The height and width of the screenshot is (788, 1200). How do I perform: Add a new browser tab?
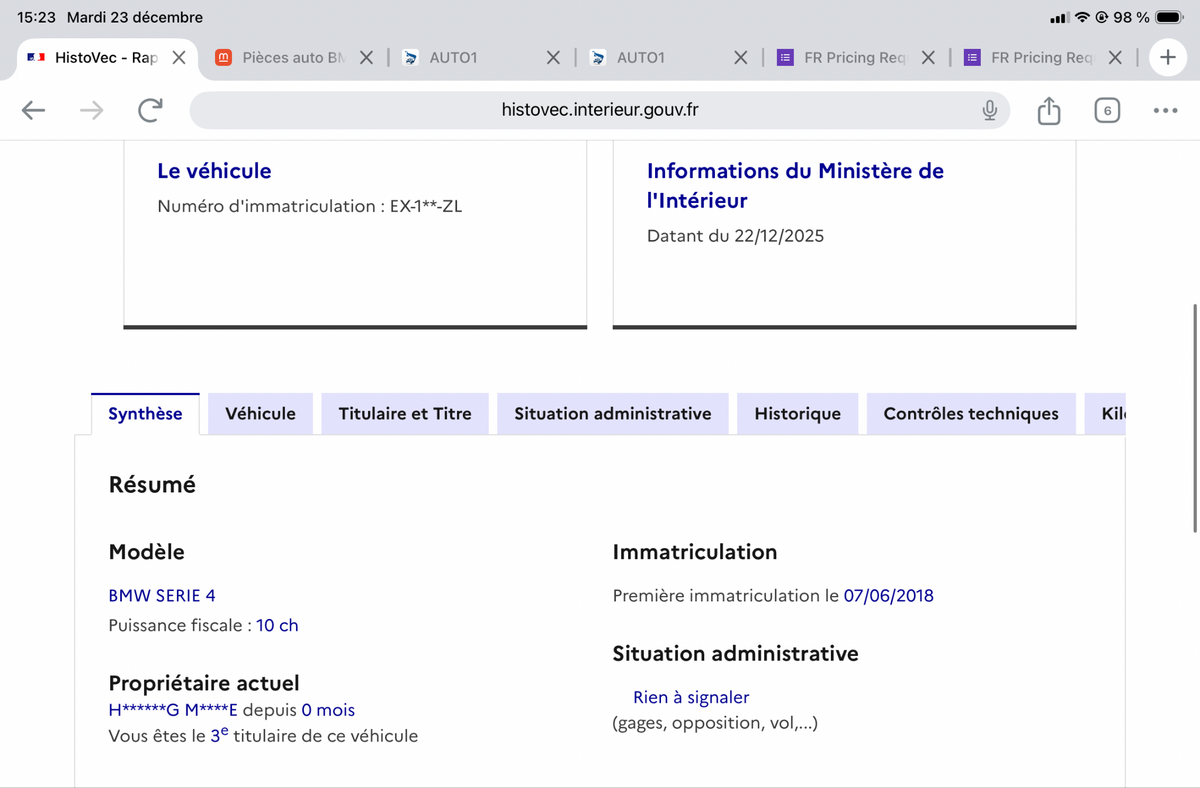1167,57
